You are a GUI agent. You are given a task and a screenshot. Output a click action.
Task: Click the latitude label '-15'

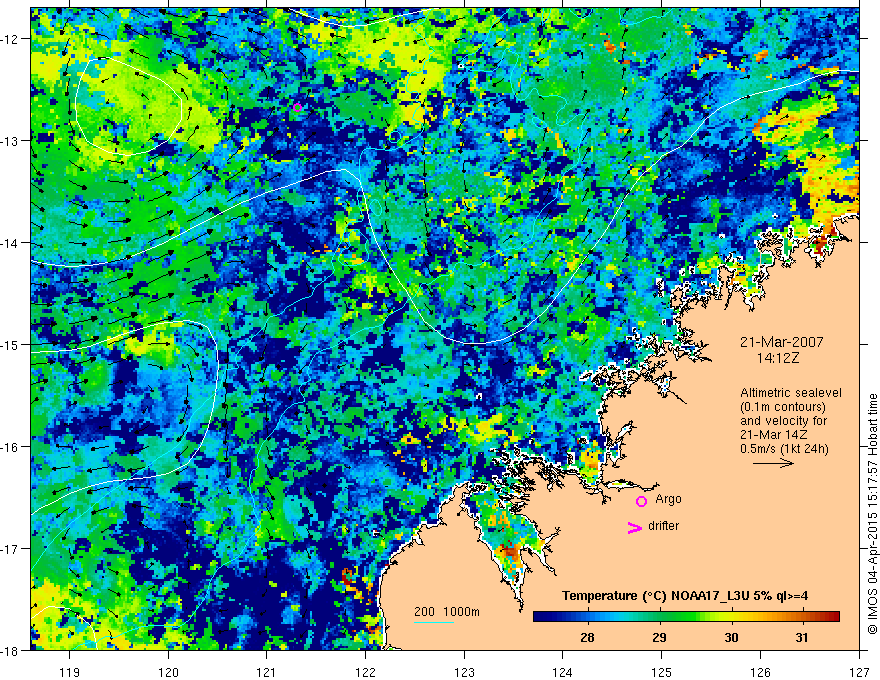tap(11, 344)
